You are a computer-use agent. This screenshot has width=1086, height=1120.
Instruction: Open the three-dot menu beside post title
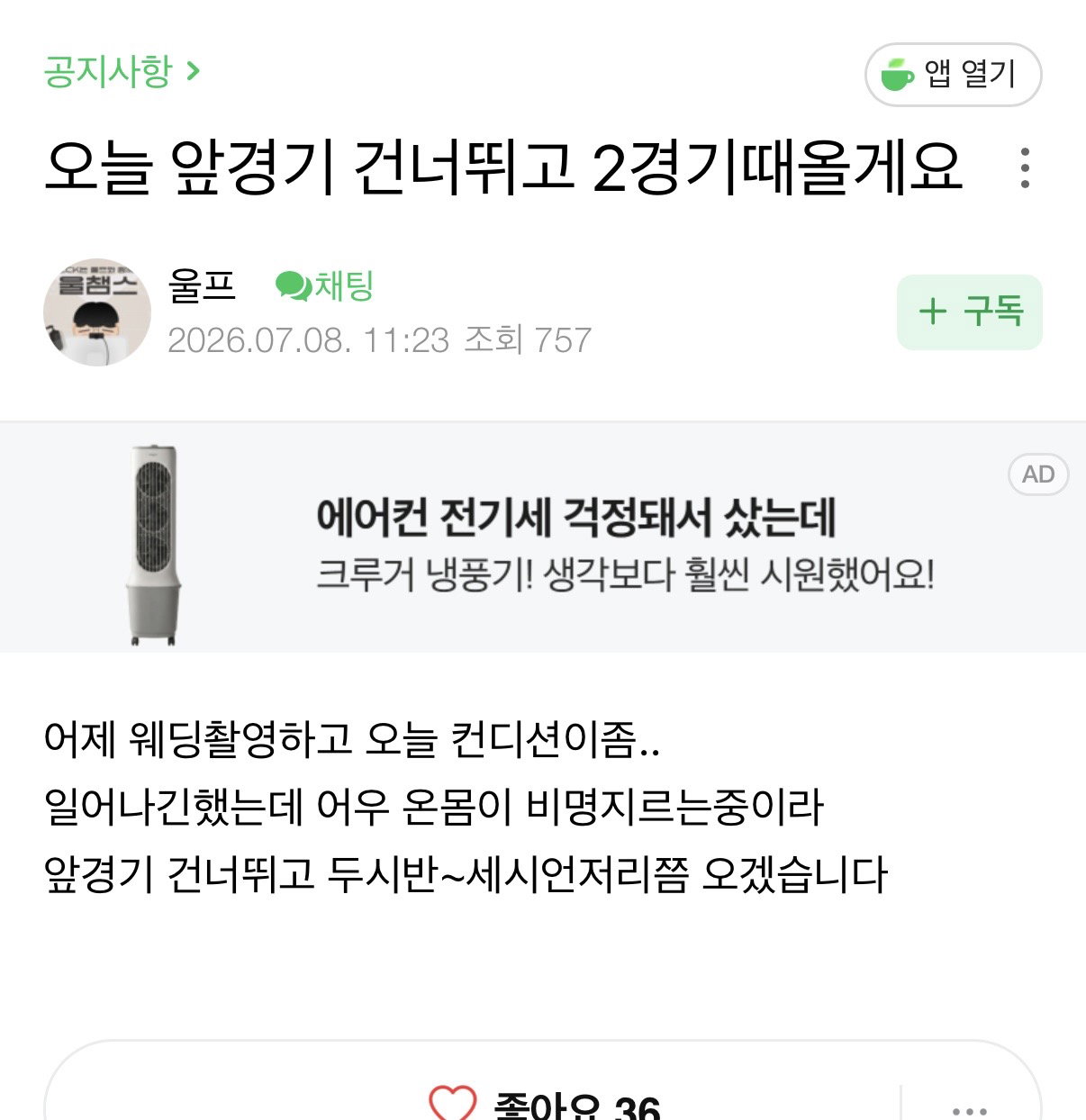pos(1025,167)
